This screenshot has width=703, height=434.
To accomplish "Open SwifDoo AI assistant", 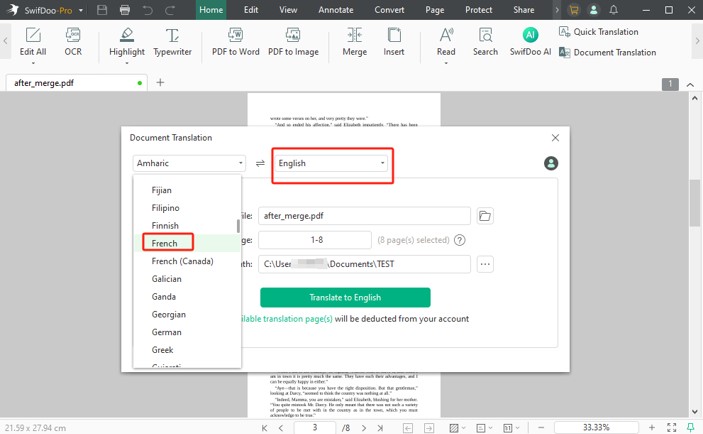I will [x=530, y=41].
